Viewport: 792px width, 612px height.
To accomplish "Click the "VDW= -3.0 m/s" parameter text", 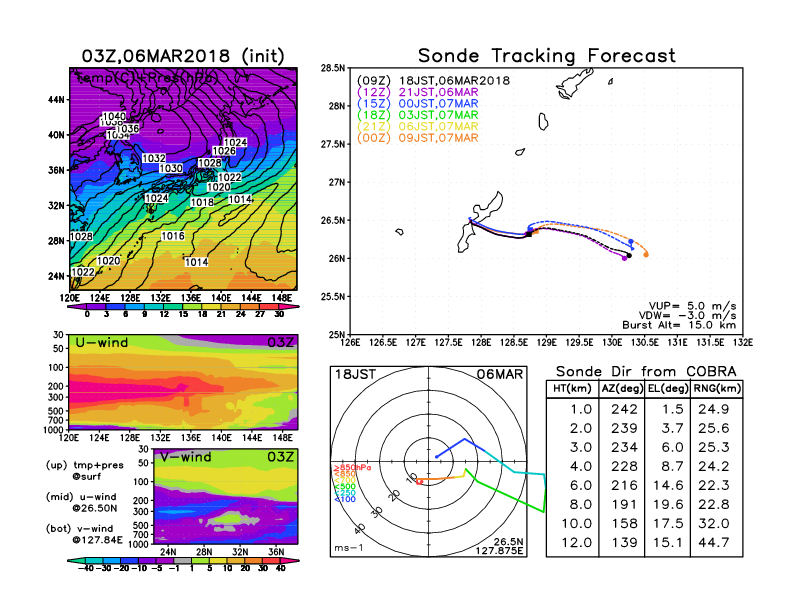I will [x=689, y=316].
